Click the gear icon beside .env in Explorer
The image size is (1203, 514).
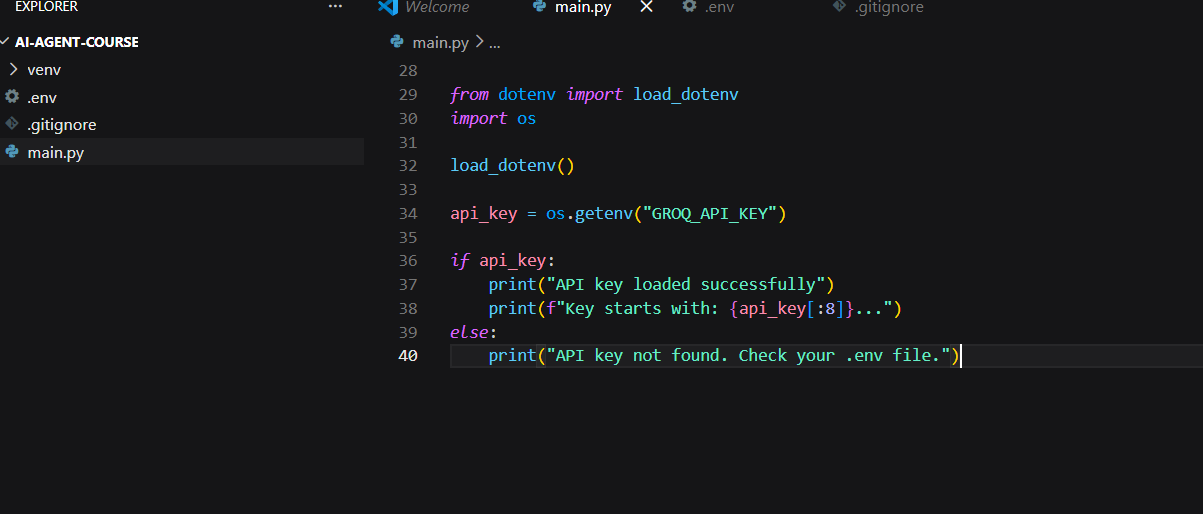coord(12,97)
